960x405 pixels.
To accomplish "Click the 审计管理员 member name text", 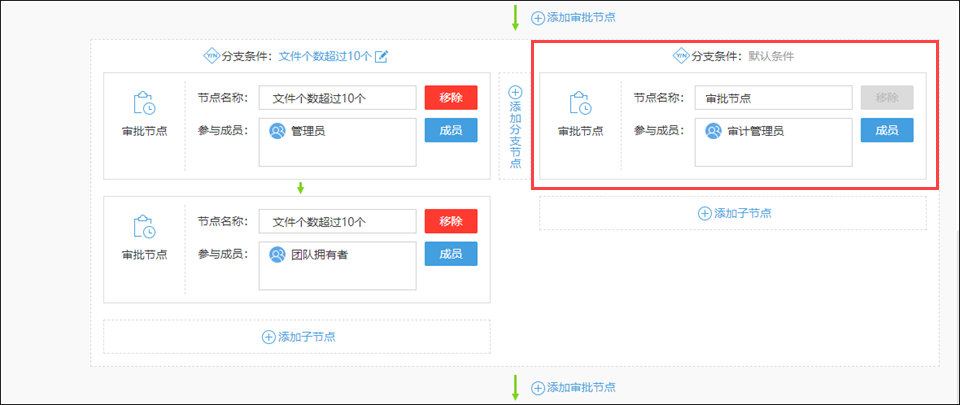I will pyautogui.click(x=756, y=131).
